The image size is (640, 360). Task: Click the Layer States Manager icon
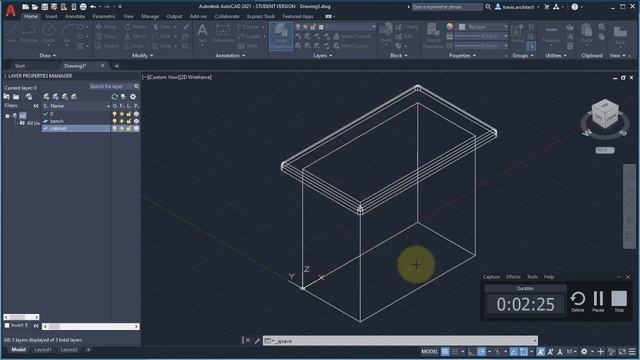[x=29, y=97]
